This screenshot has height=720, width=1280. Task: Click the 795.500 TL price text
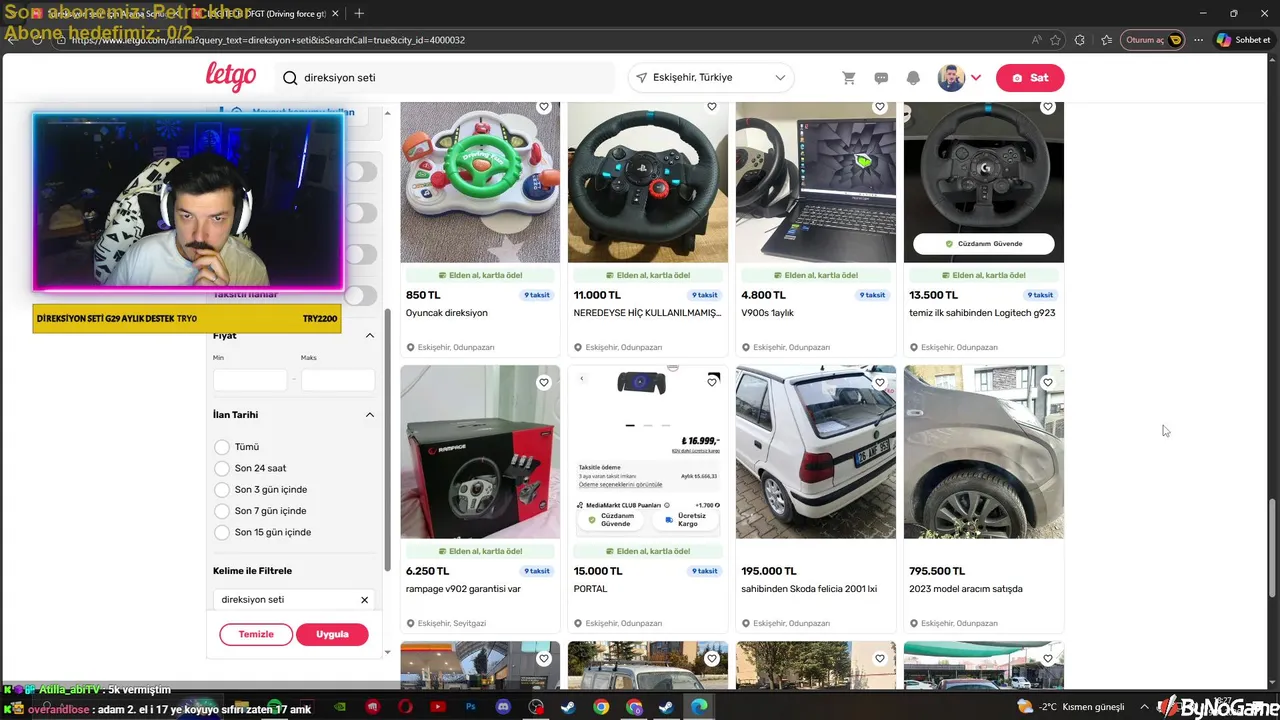pos(937,571)
